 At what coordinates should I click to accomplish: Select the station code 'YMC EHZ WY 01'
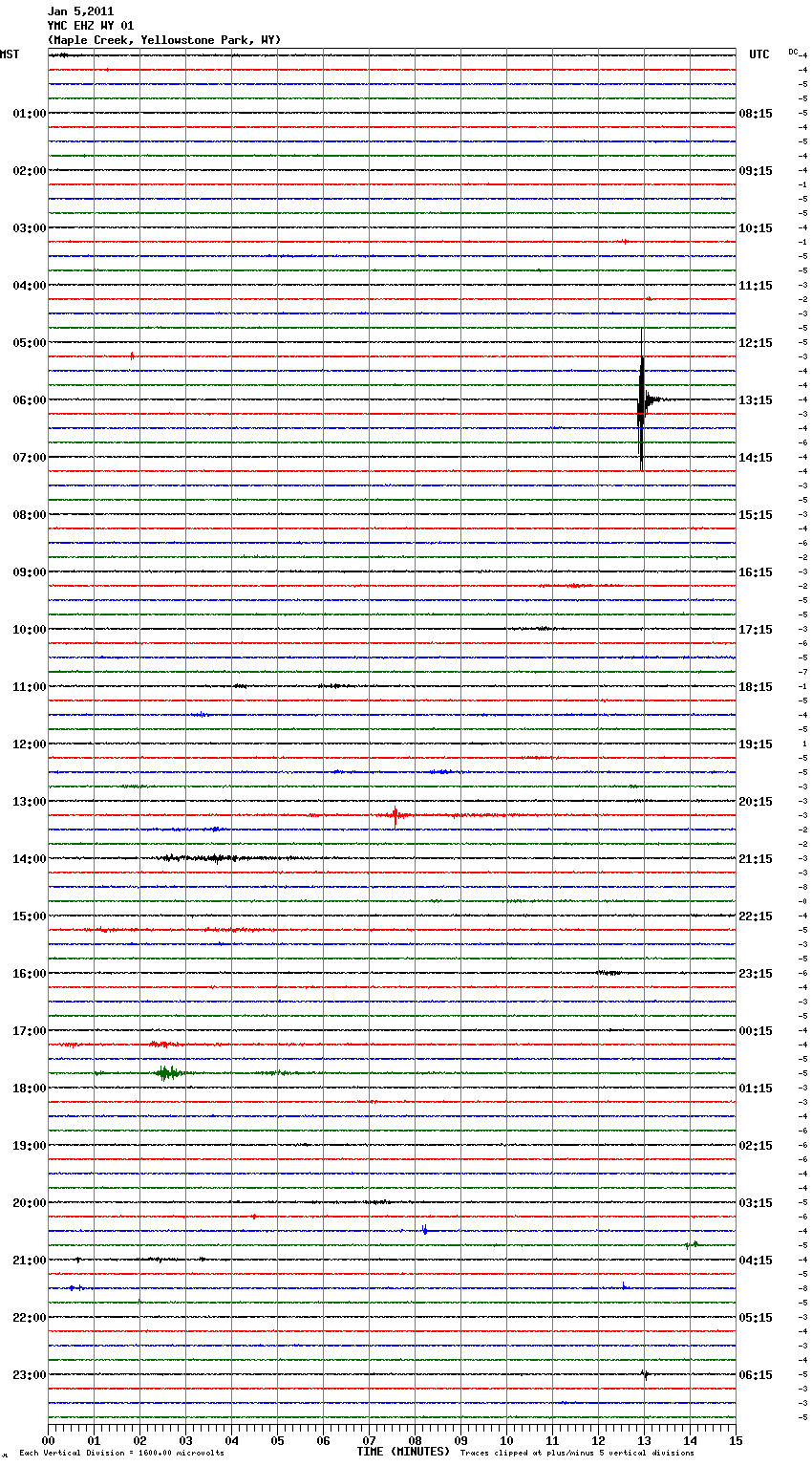pos(91,26)
